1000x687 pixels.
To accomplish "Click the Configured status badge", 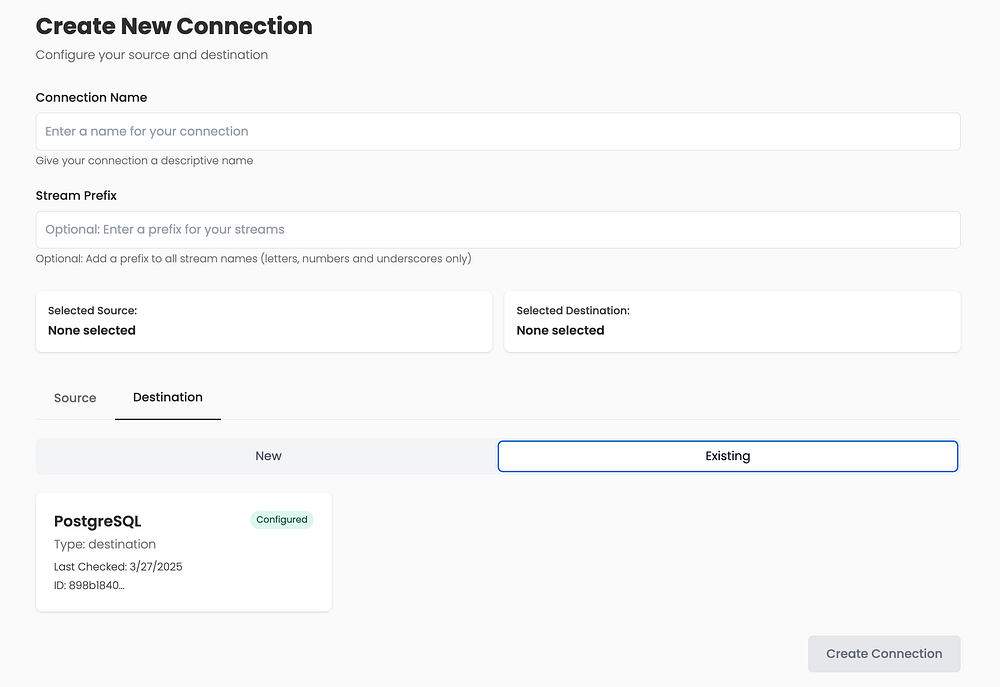I will coord(281,520).
